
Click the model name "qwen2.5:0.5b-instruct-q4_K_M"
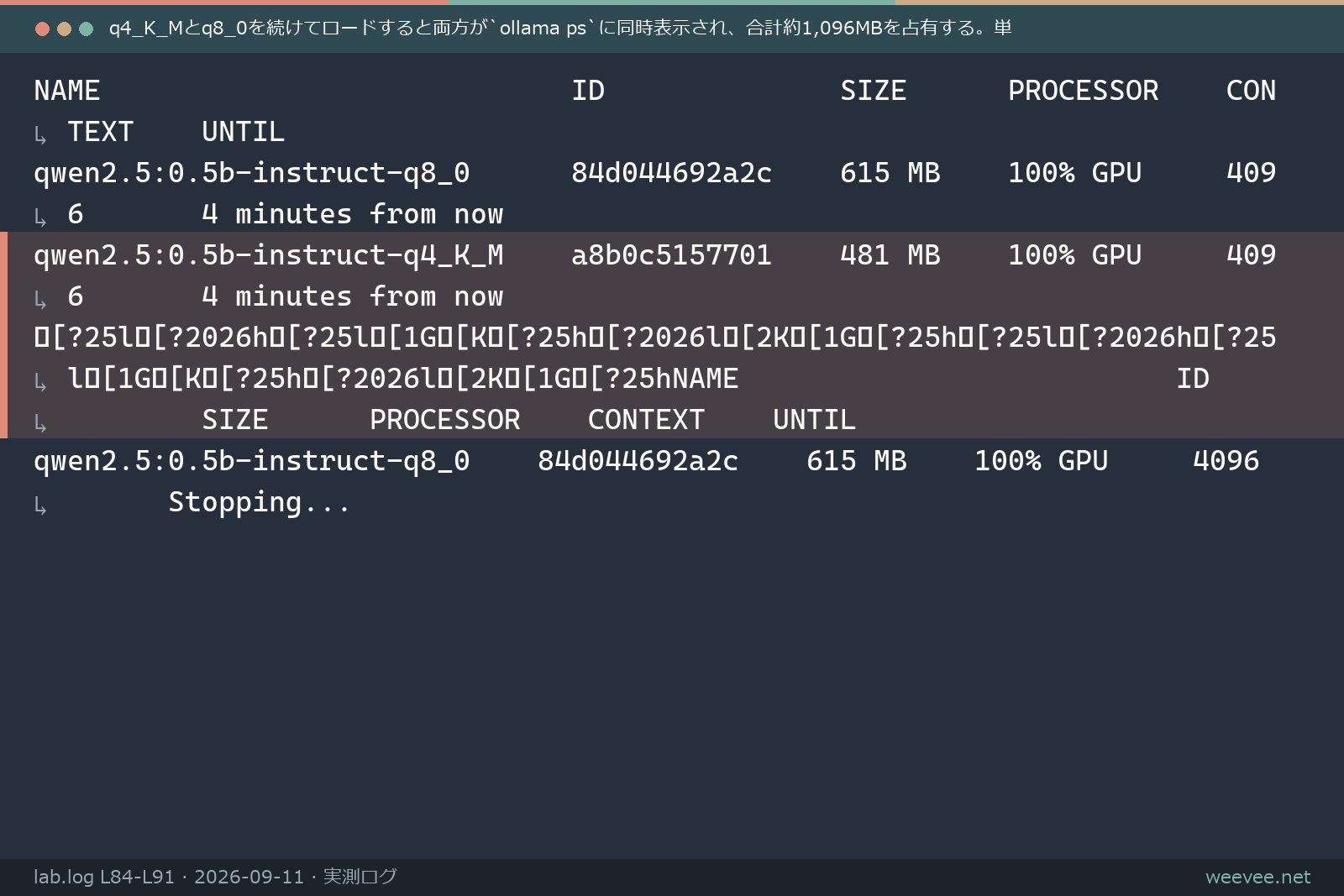pos(268,255)
